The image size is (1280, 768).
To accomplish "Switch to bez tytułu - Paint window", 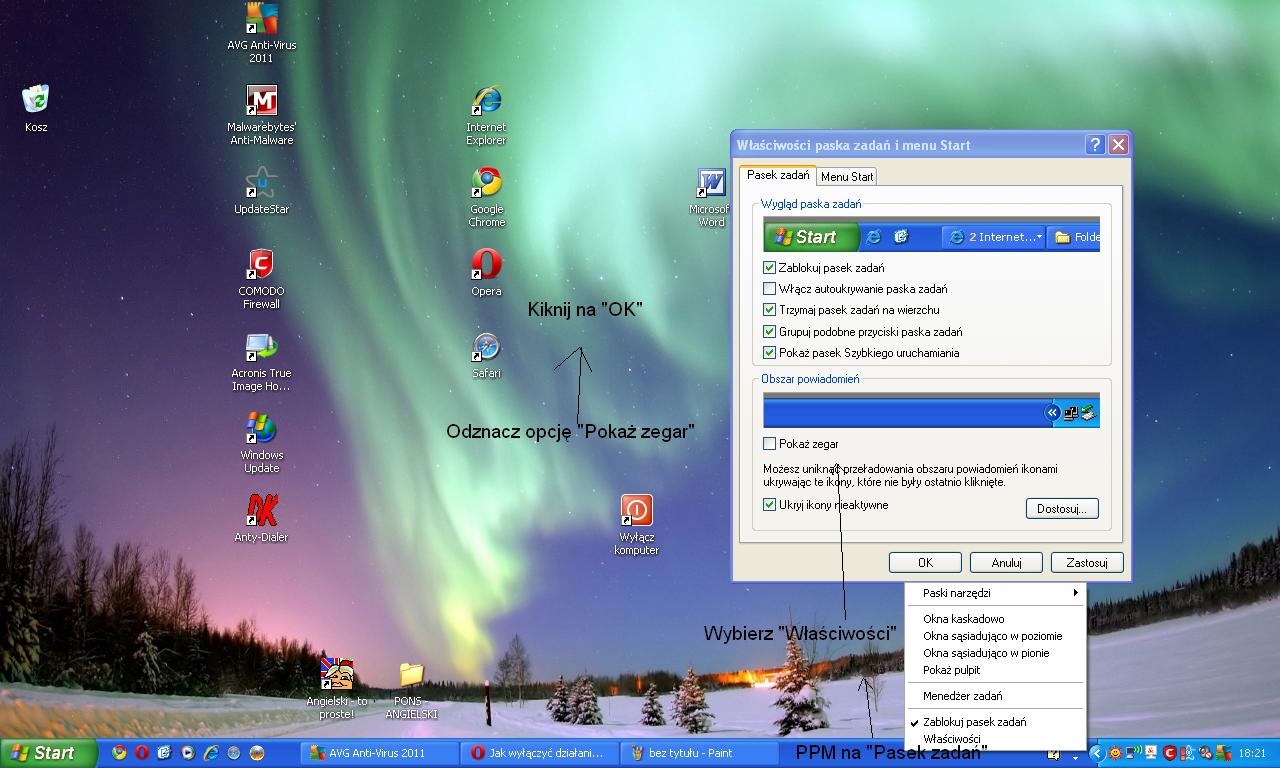I will coord(699,753).
